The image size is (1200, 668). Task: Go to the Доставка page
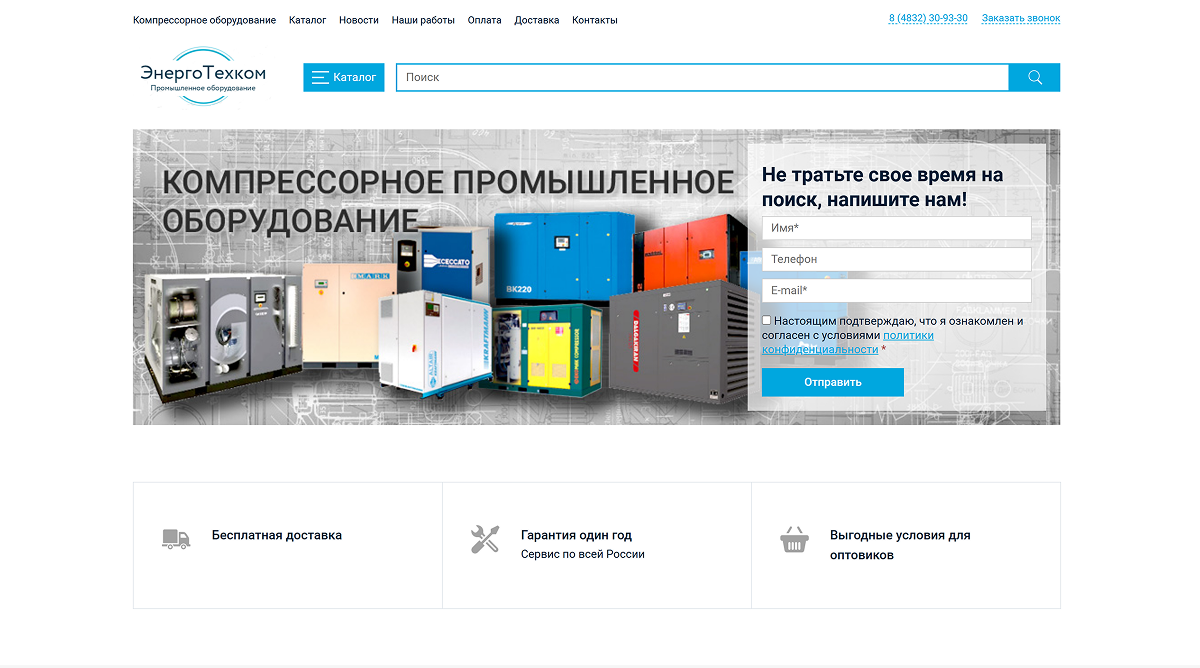pyautogui.click(x=537, y=20)
